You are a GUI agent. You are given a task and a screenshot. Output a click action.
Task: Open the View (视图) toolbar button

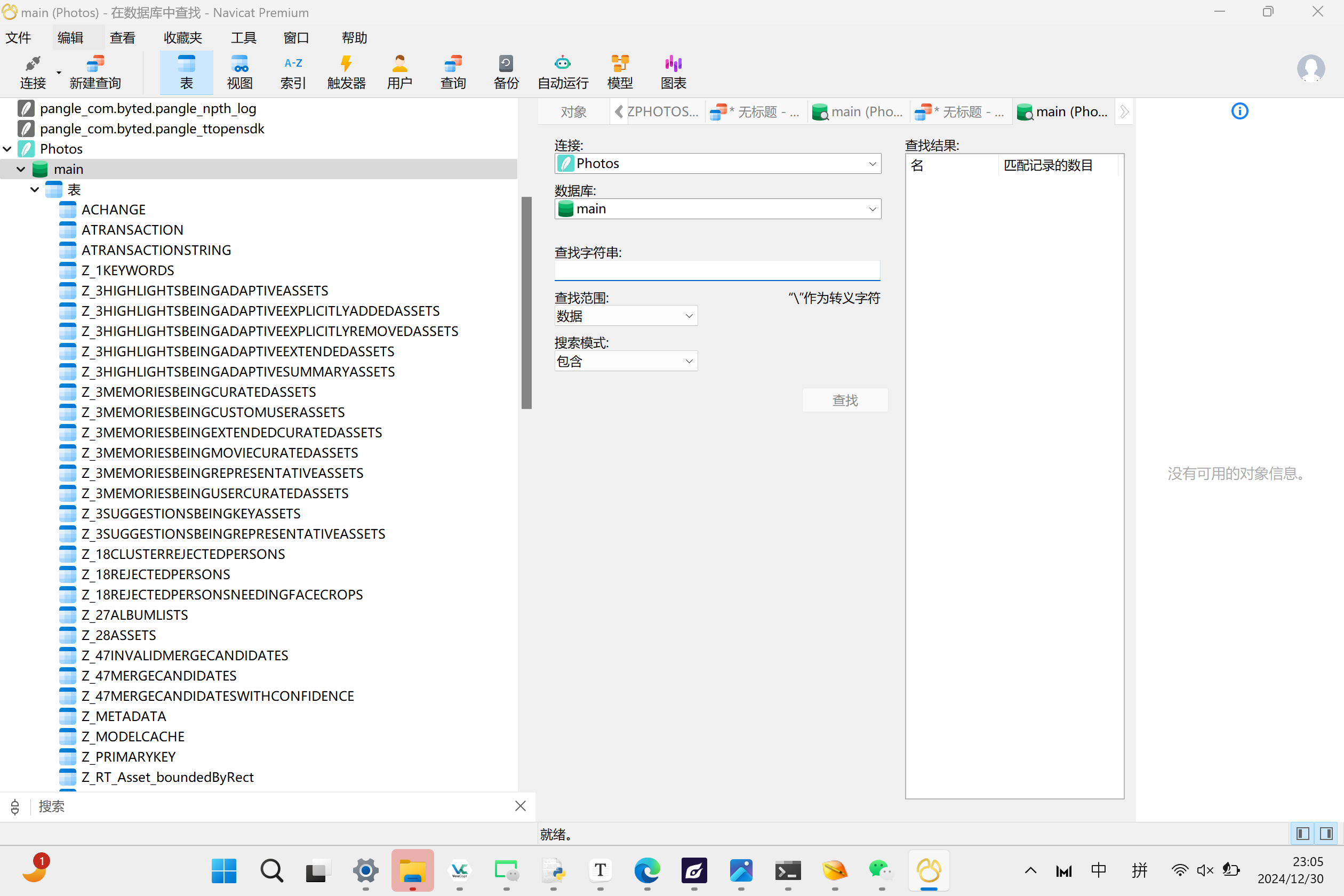pos(239,73)
